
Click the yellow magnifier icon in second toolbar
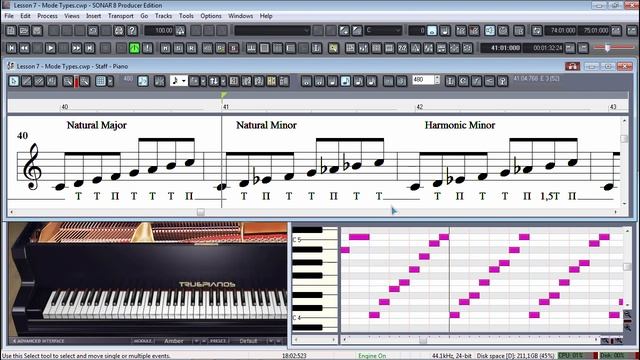[333, 48]
